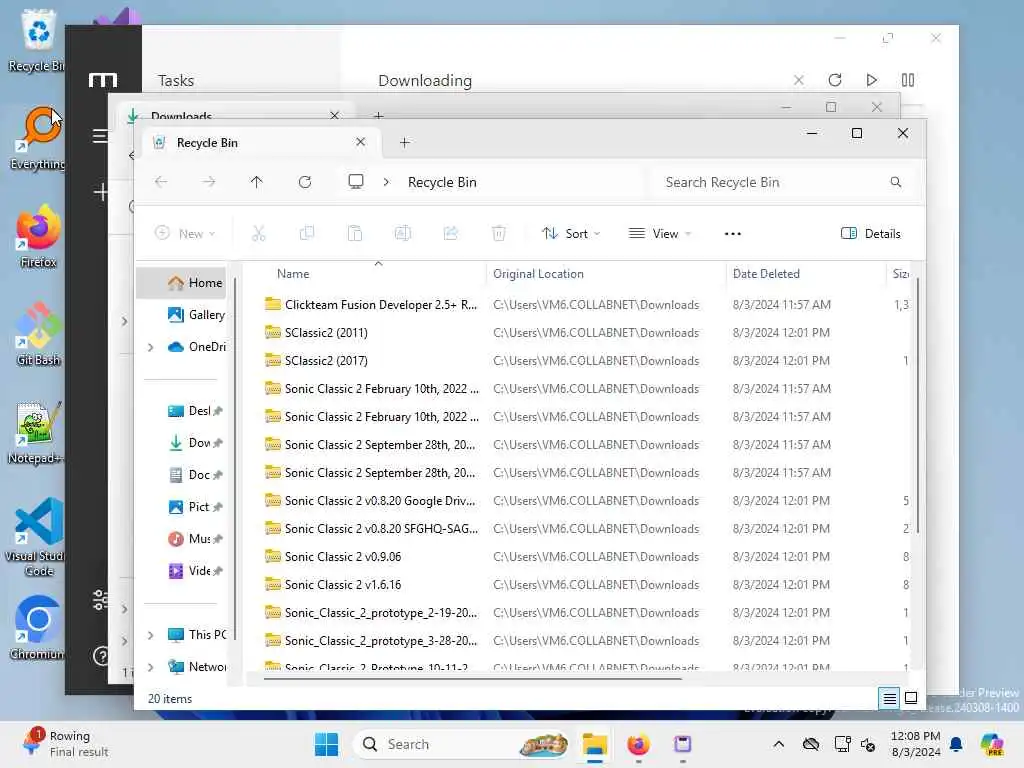Switch to details list view icon
Screen dimensions: 1024x768
(889, 698)
